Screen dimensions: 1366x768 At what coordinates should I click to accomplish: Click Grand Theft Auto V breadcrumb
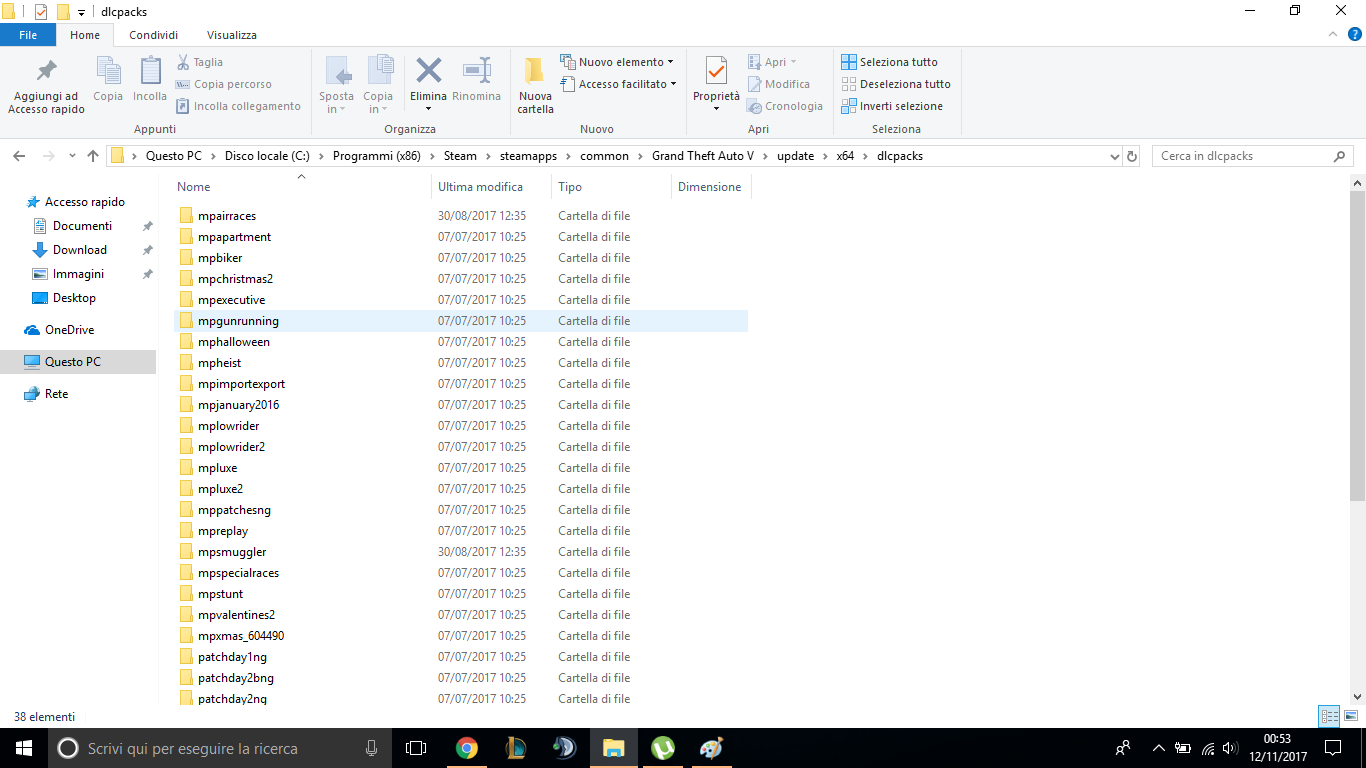[x=702, y=156]
